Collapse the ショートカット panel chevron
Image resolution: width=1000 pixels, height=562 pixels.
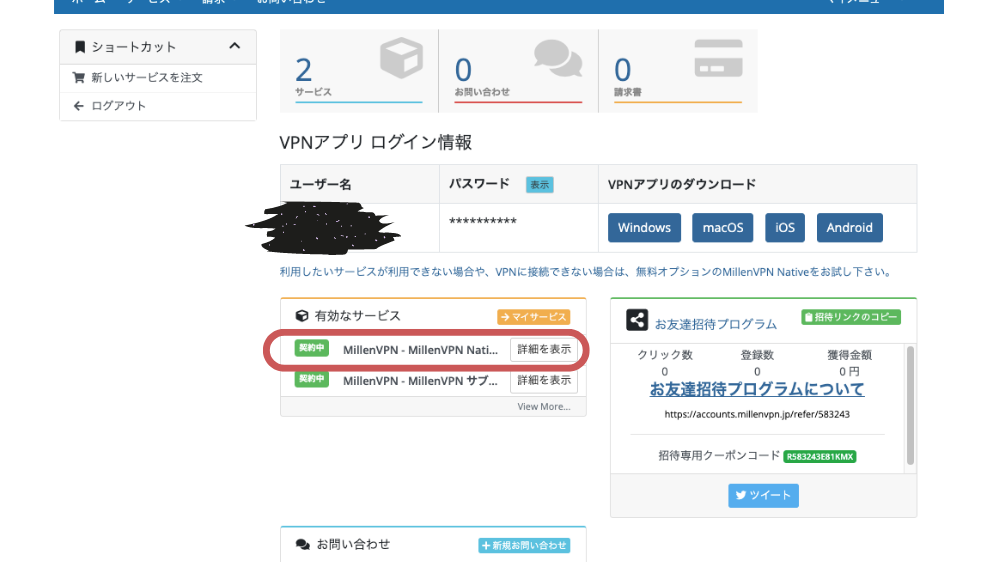pyautogui.click(x=235, y=46)
